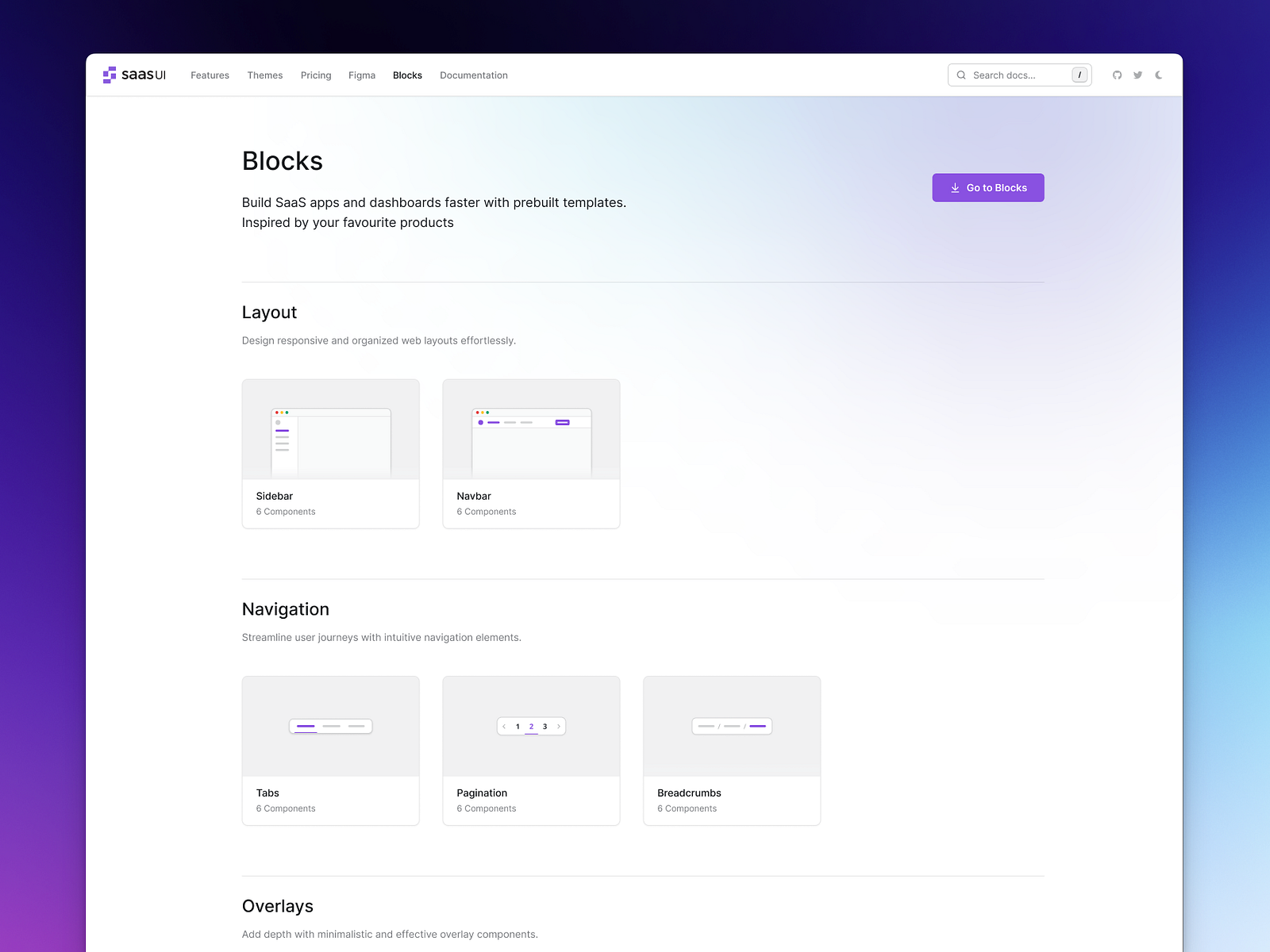Open the Figma navigation item
This screenshot has height=952, width=1270.
361,75
